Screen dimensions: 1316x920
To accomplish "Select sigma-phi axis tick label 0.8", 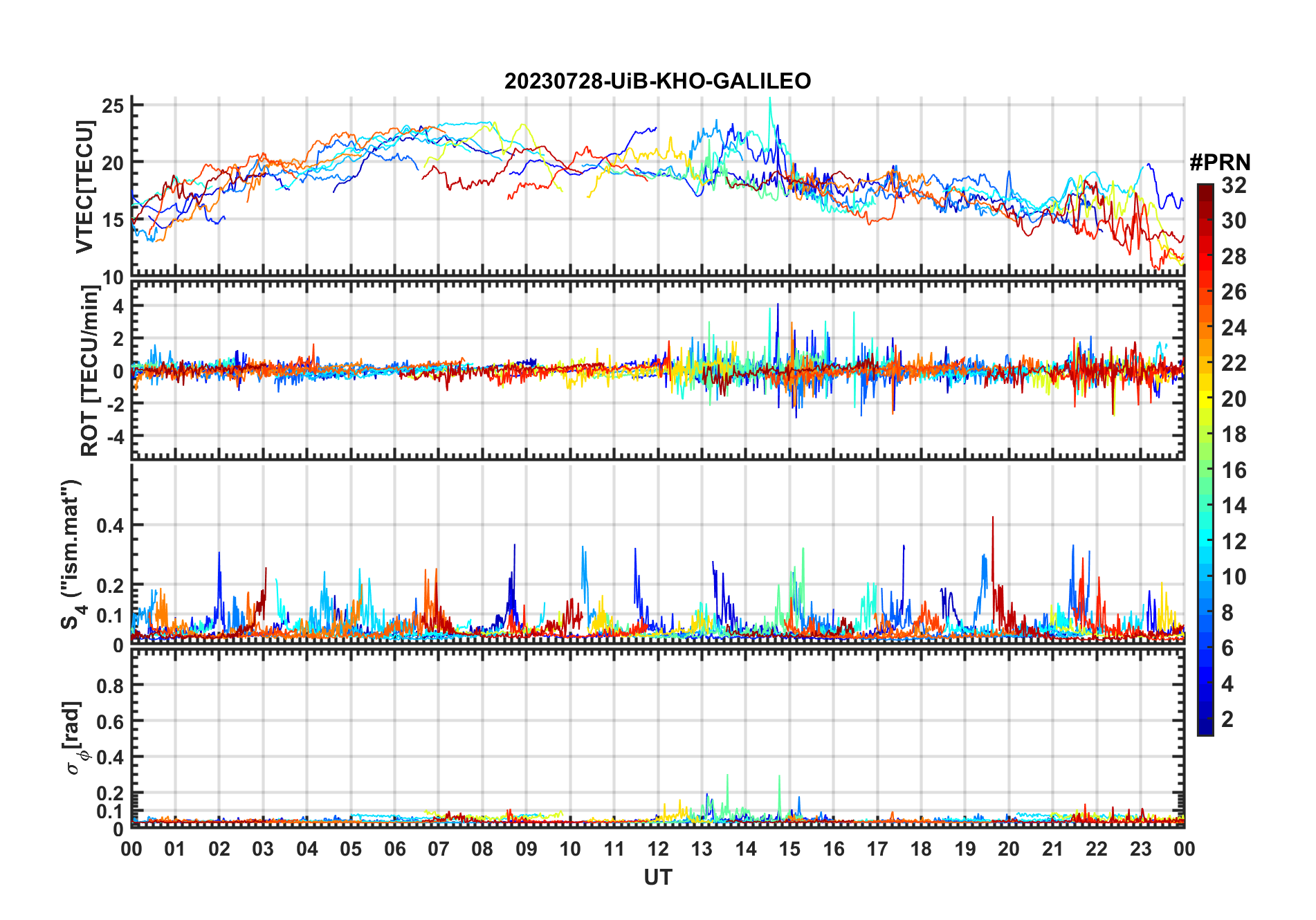I will pyautogui.click(x=111, y=686).
